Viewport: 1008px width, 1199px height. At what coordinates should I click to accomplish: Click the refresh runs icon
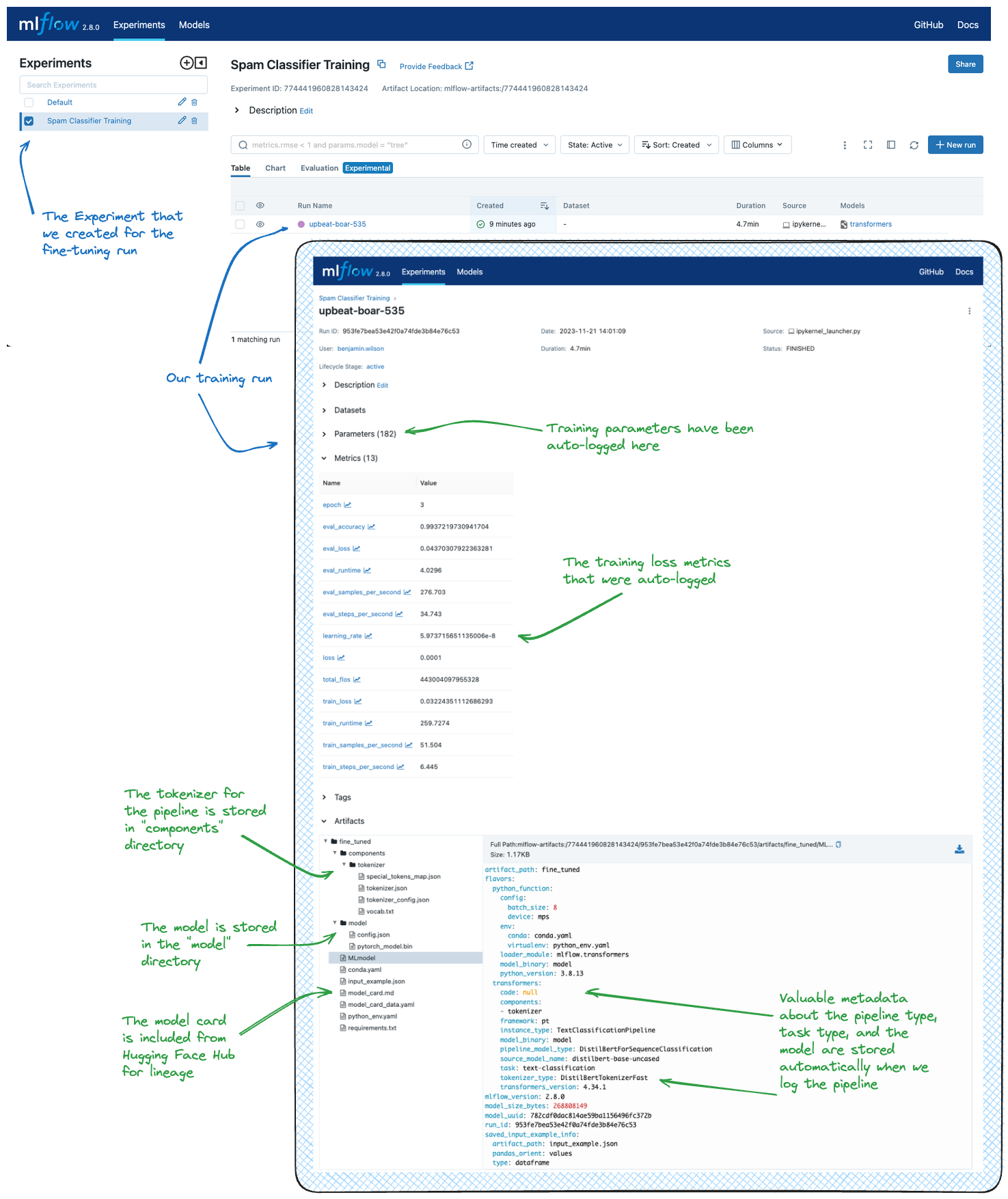(x=914, y=145)
